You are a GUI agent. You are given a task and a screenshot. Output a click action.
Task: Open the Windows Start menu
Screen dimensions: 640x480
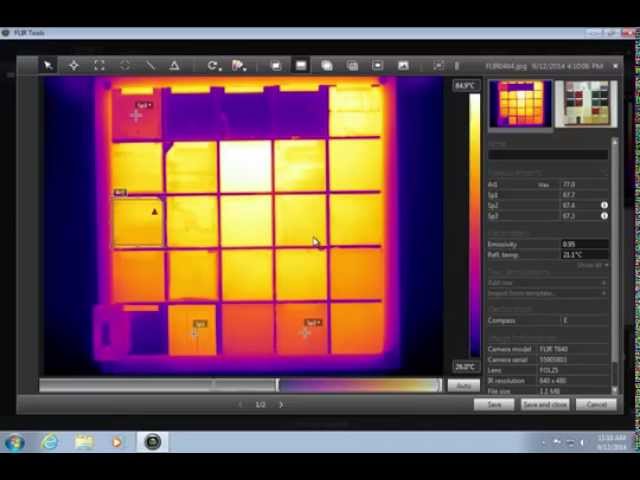click(15, 442)
